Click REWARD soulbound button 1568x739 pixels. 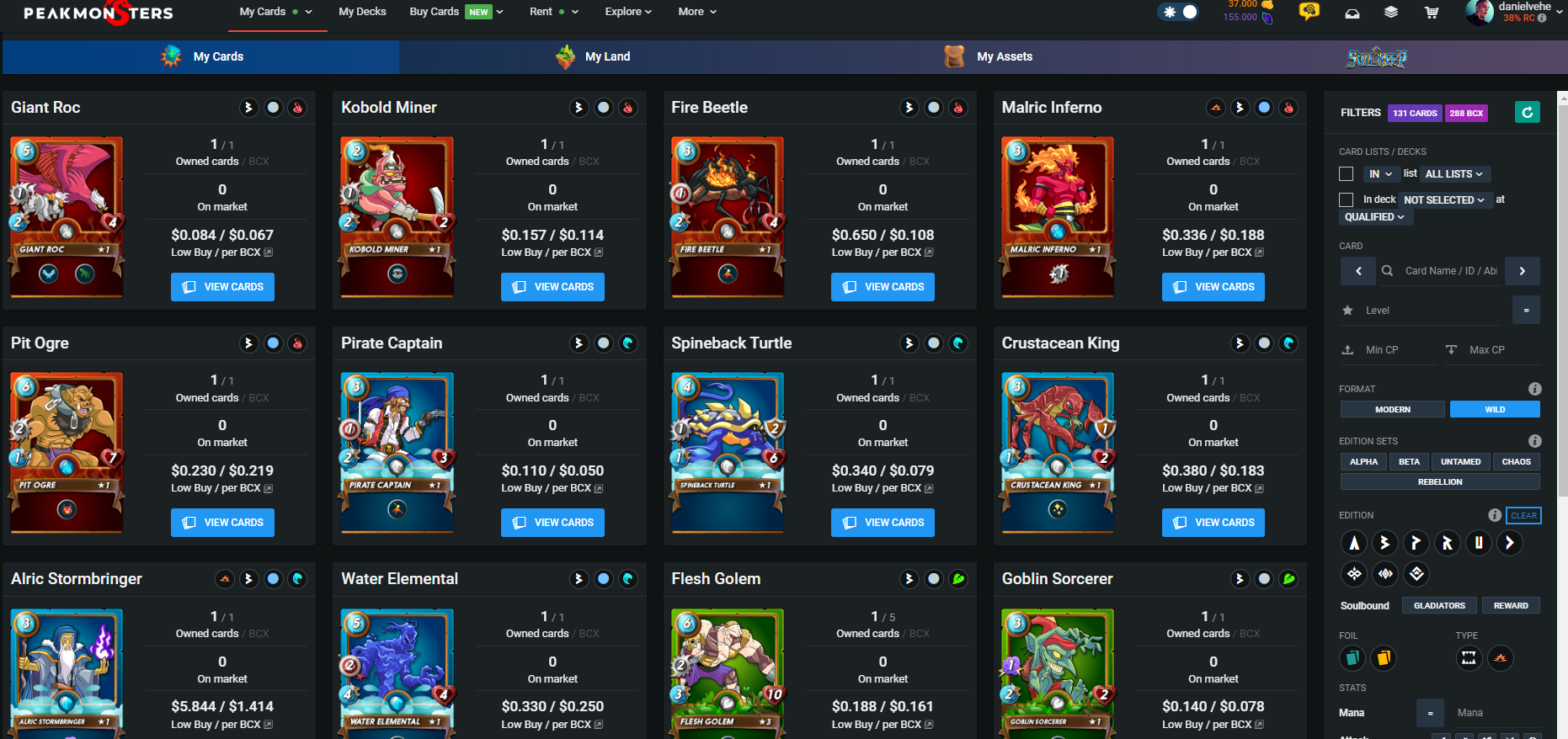(1511, 605)
